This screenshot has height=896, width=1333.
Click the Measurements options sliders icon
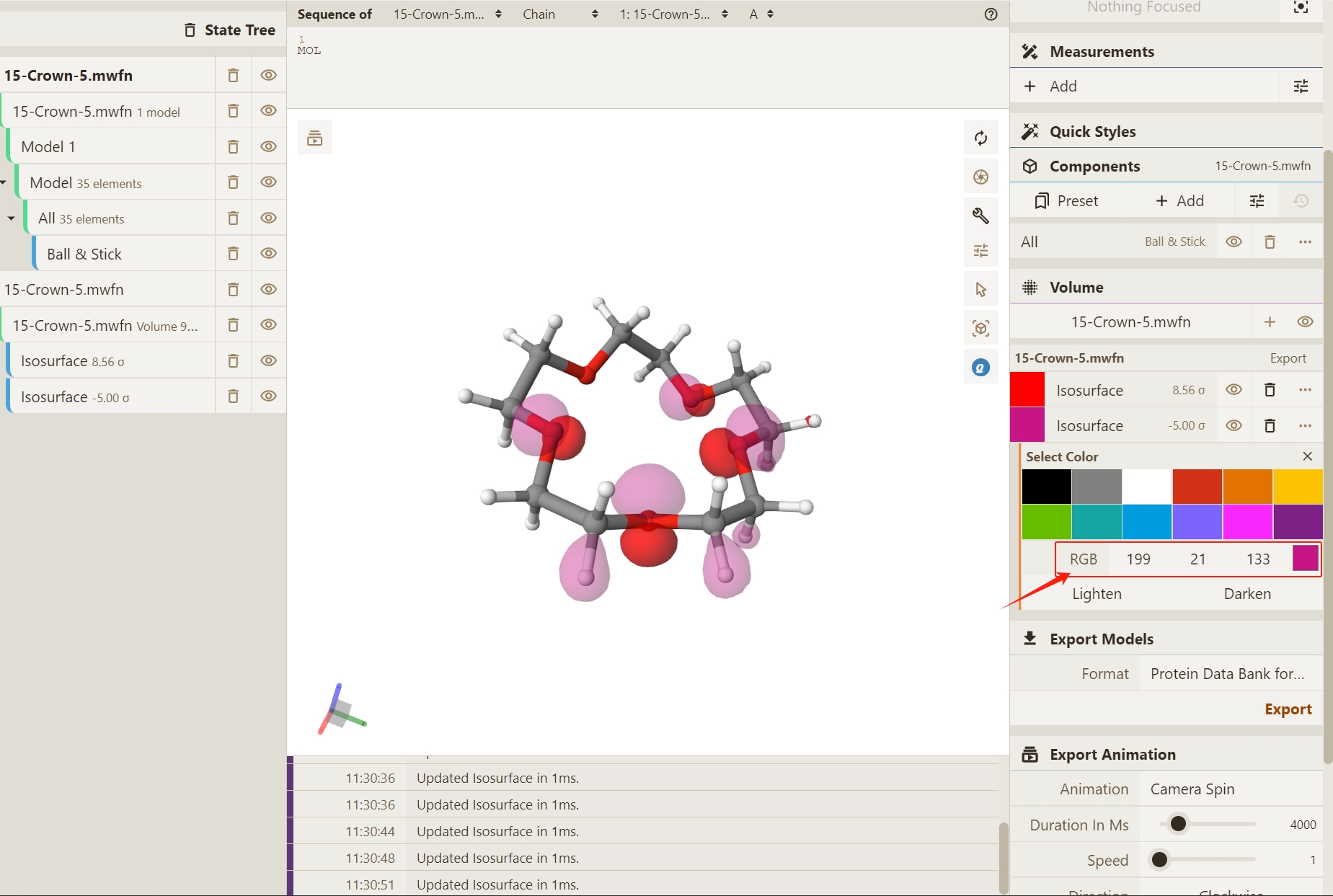click(x=1301, y=87)
